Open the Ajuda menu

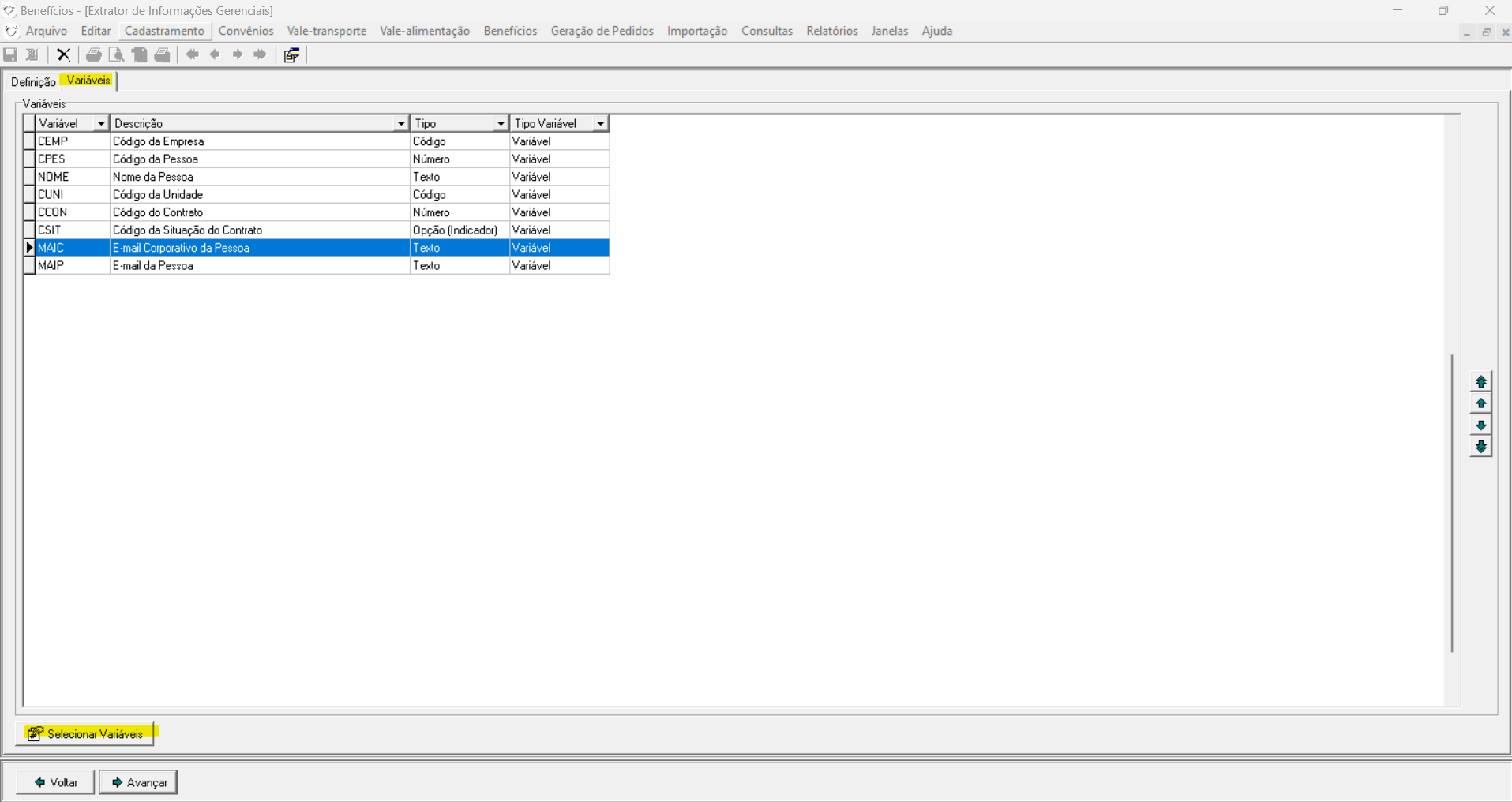point(937,31)
